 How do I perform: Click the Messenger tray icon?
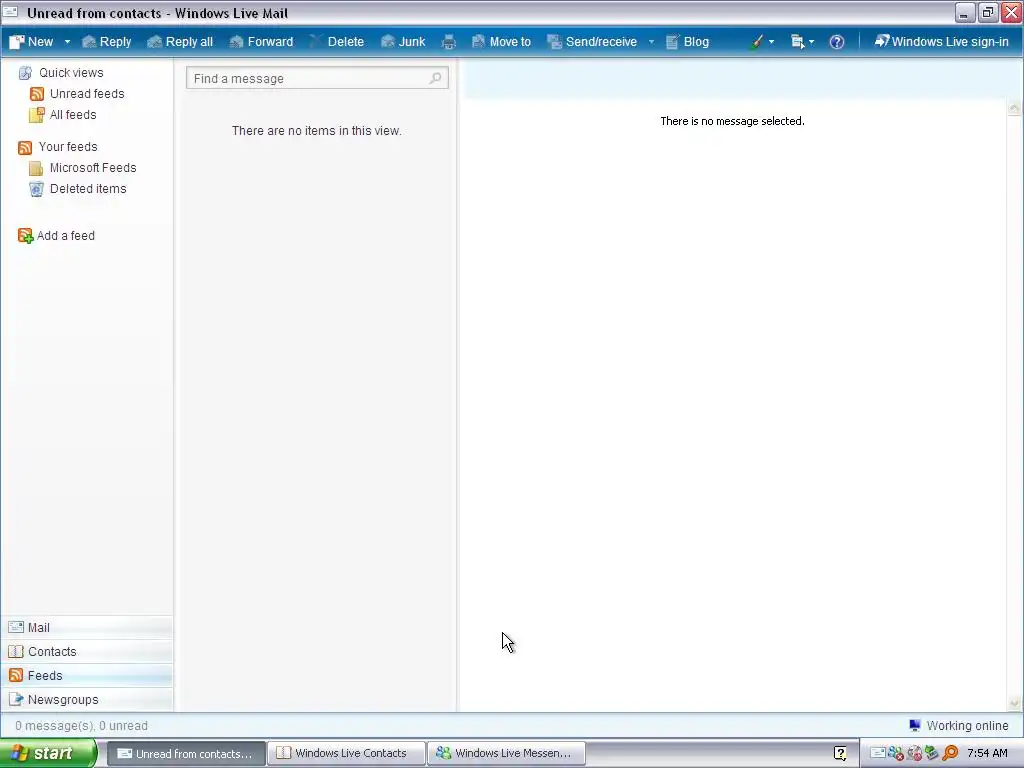click(895, 754)
